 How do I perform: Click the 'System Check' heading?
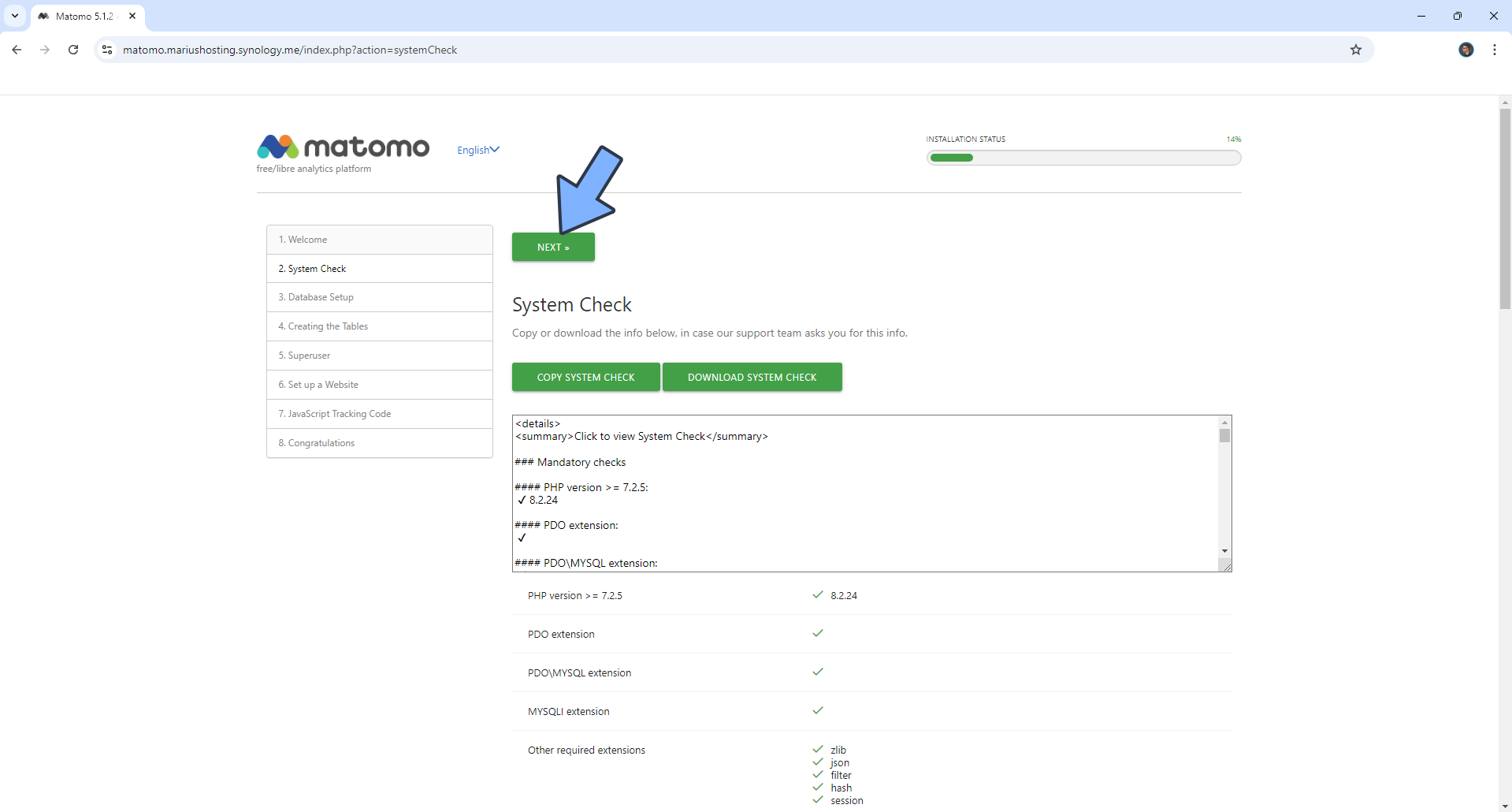coord(572,305)
